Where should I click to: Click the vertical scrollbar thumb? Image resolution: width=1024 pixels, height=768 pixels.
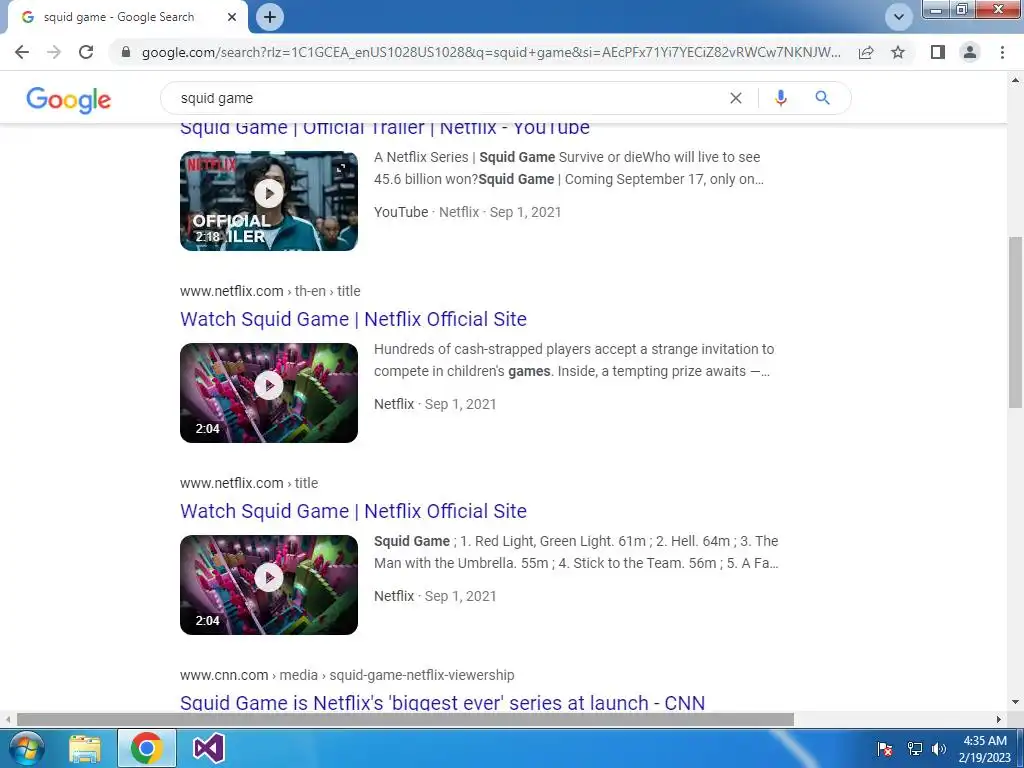coord(1015,323)
